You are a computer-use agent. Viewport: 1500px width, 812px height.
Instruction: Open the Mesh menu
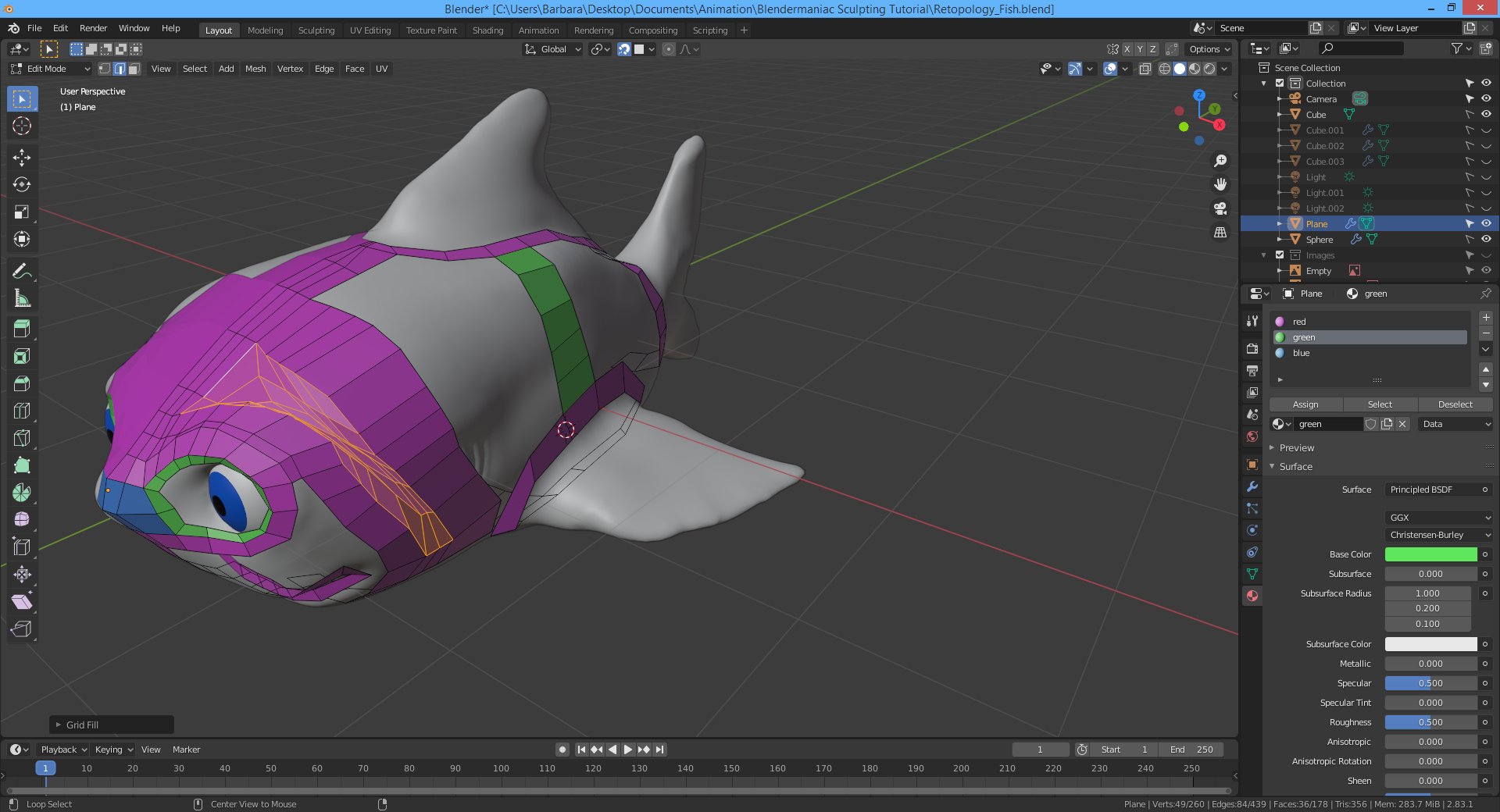(255, 69)
